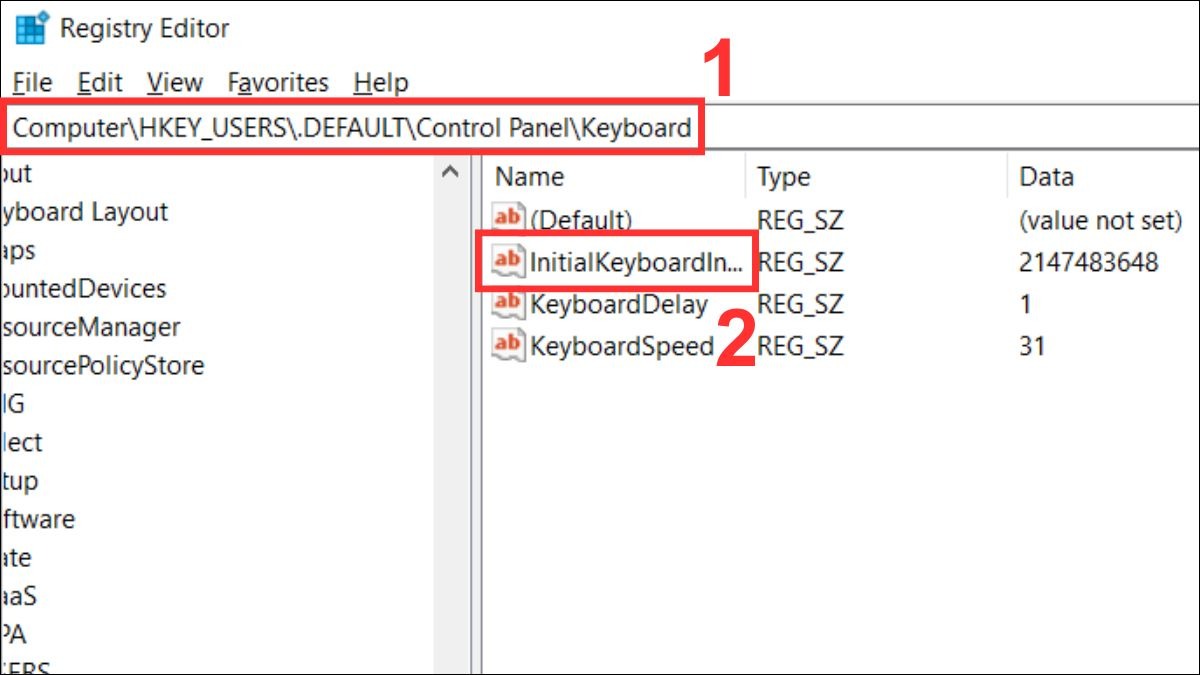This screenshot has width=1200, height=675.
Task: Select the 'ountedDevices' tree key
Action: (83, 289)
